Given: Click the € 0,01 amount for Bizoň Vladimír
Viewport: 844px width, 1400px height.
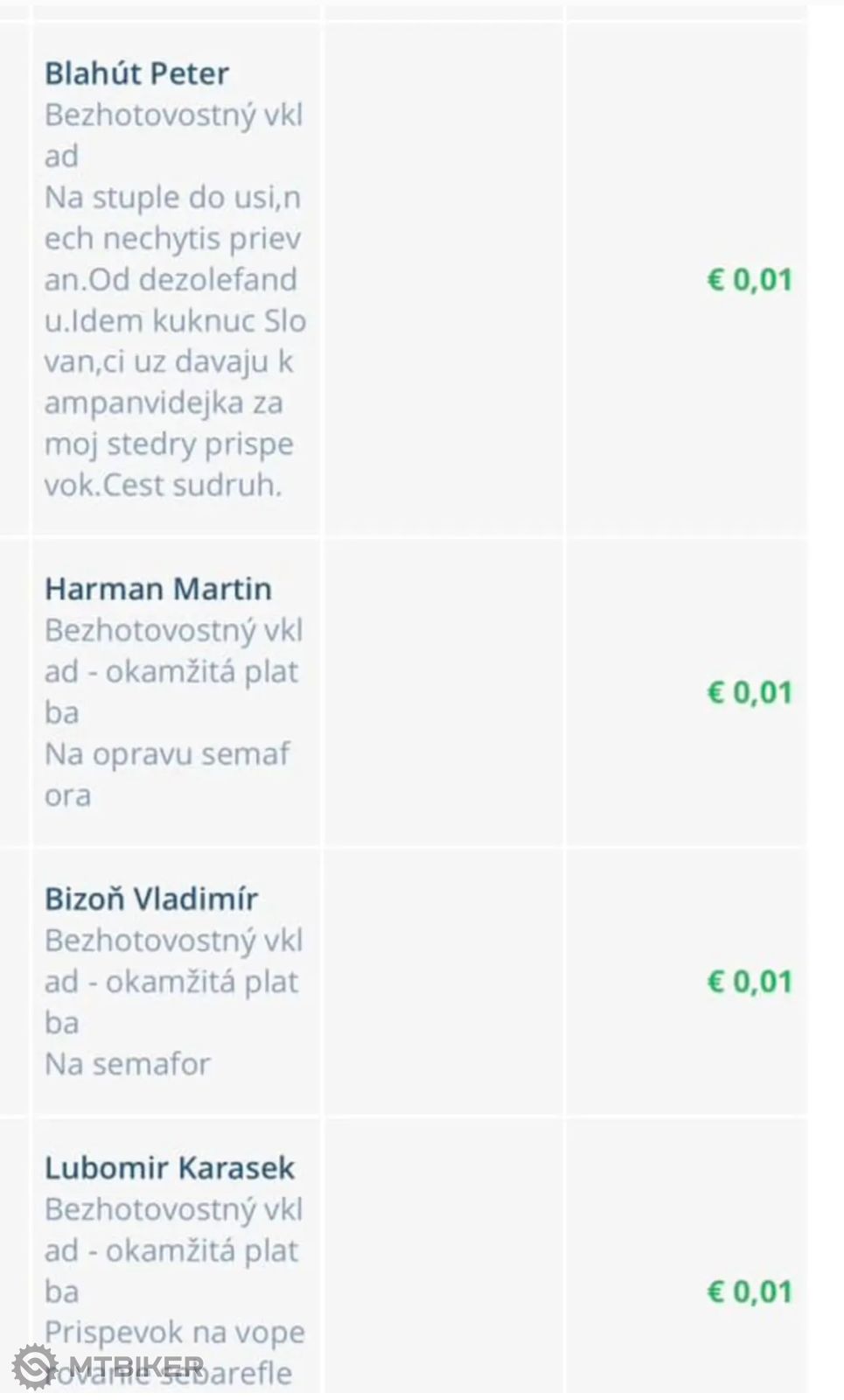Looking at the screenshot, I should tap(750, 982).
